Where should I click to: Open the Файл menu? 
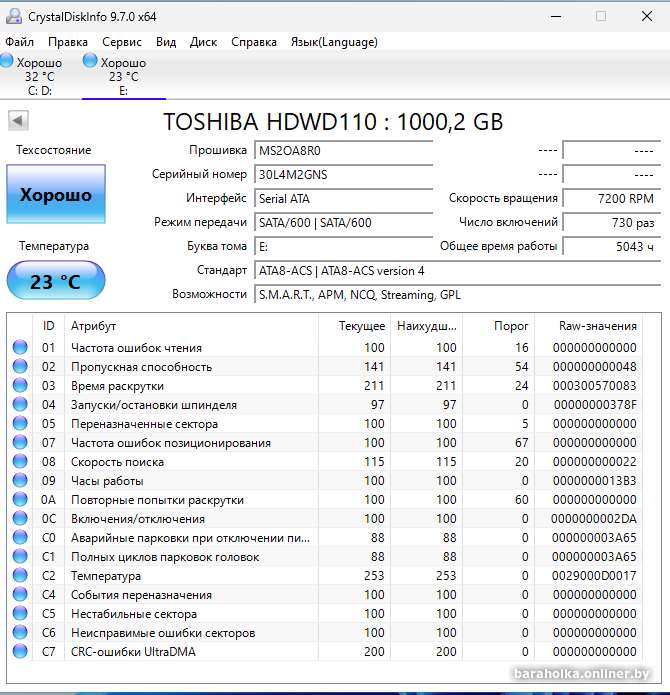[19, 42]
